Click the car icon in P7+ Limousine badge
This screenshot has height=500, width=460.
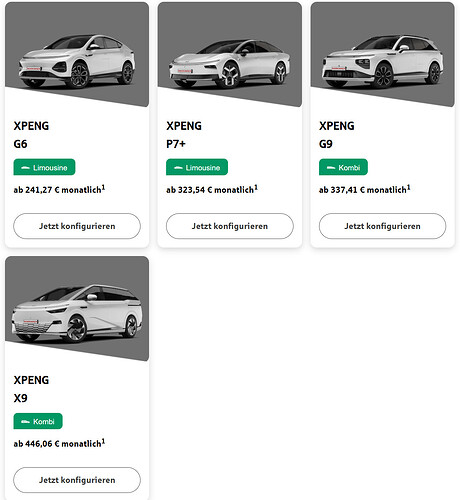(178, 168)
